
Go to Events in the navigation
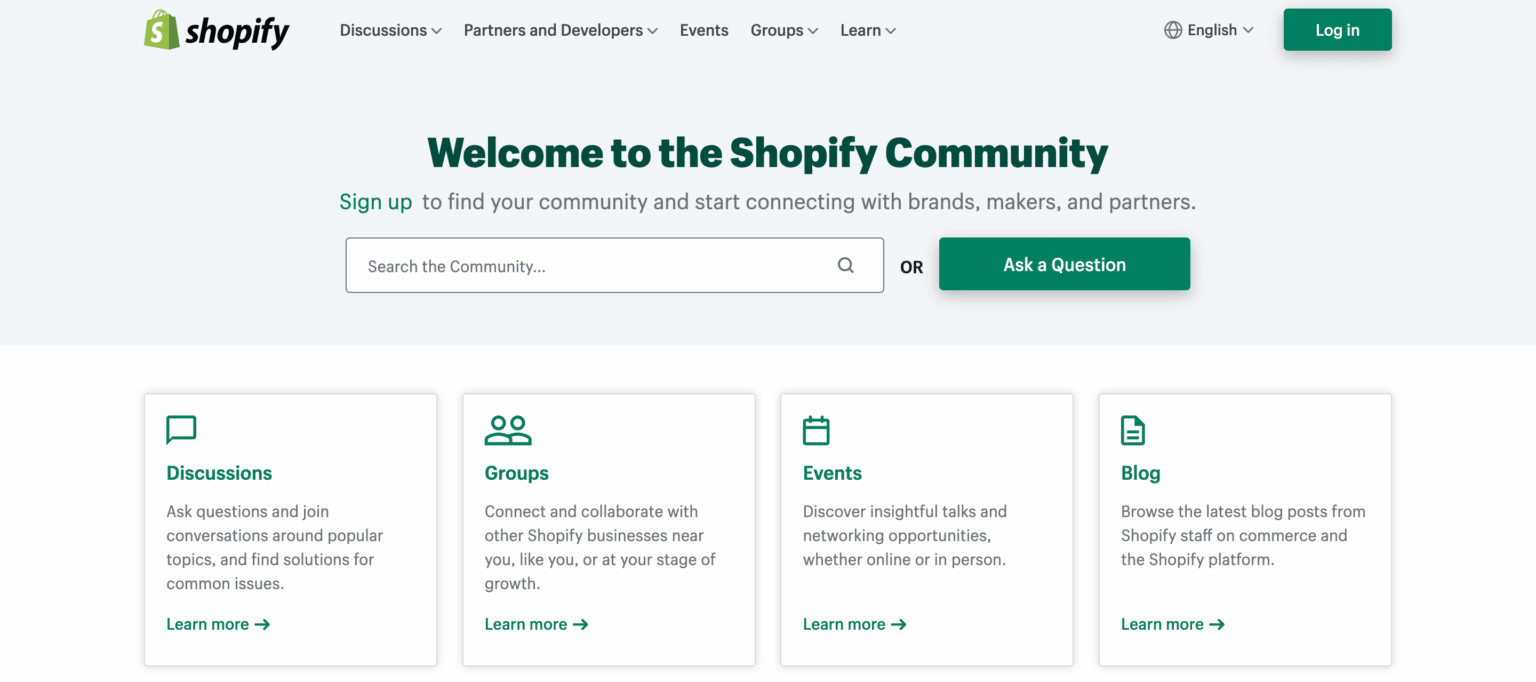[x=704, y=30]
